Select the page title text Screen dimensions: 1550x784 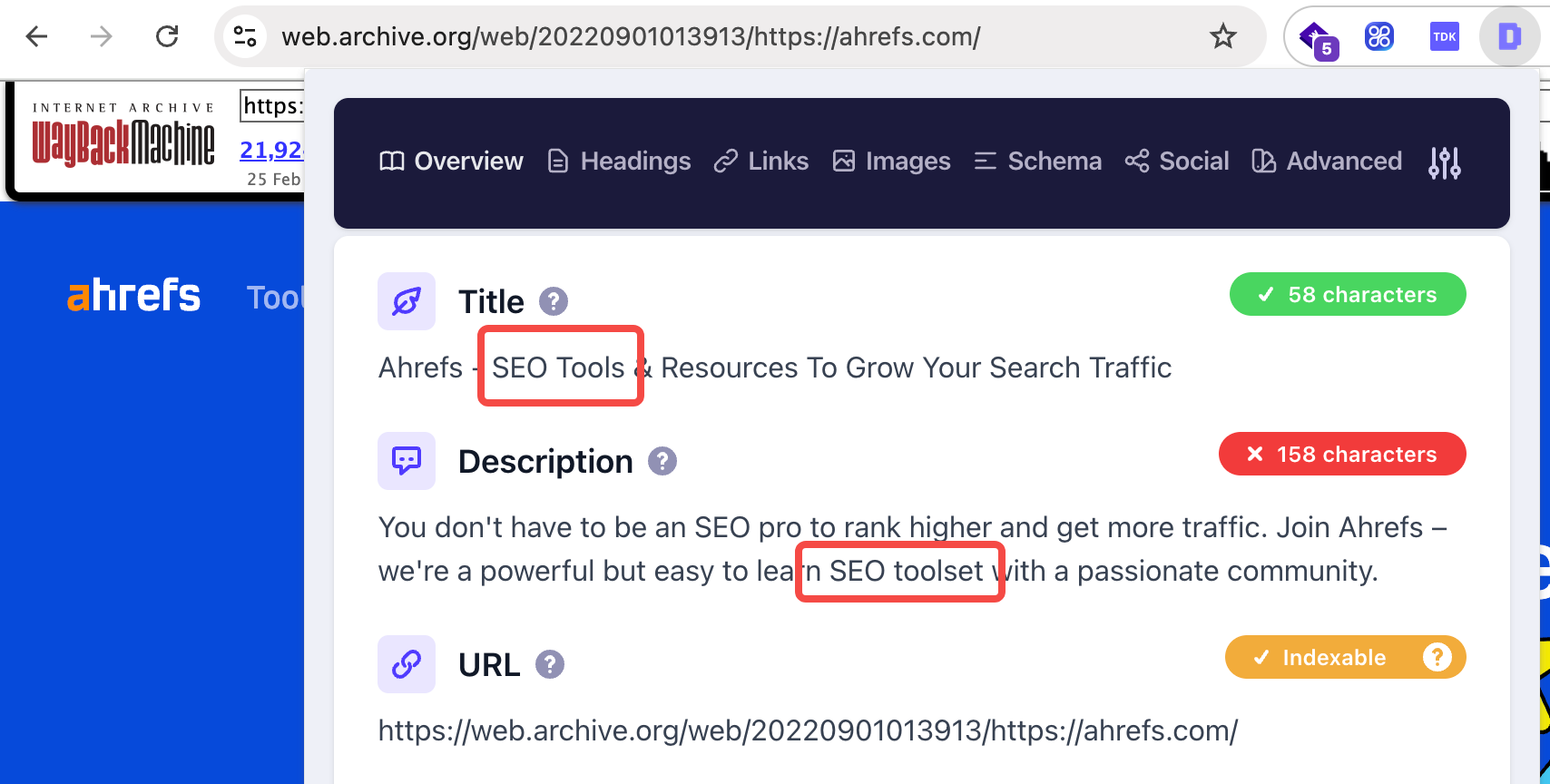tap(775, 367)
